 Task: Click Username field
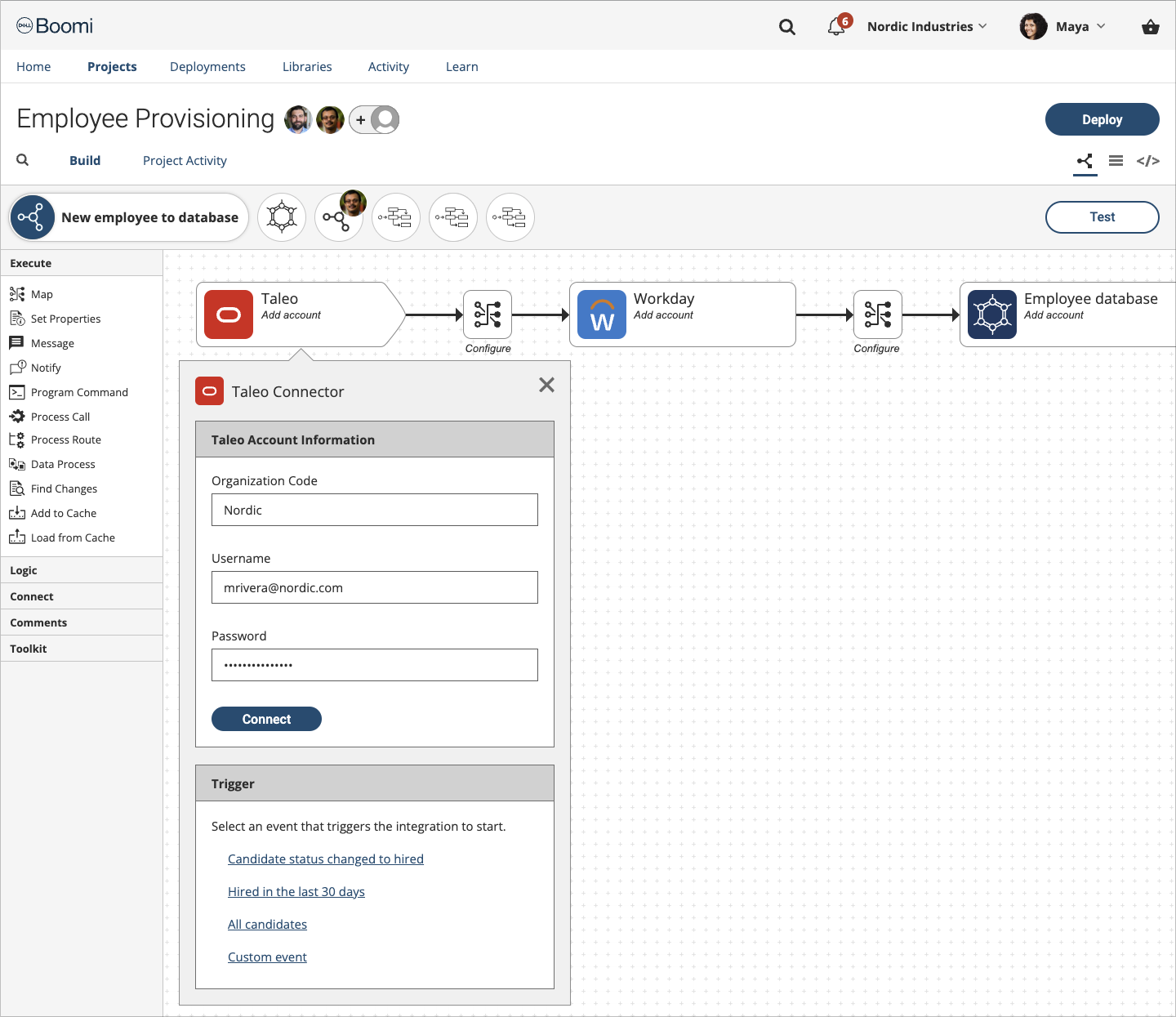point(375,587)
